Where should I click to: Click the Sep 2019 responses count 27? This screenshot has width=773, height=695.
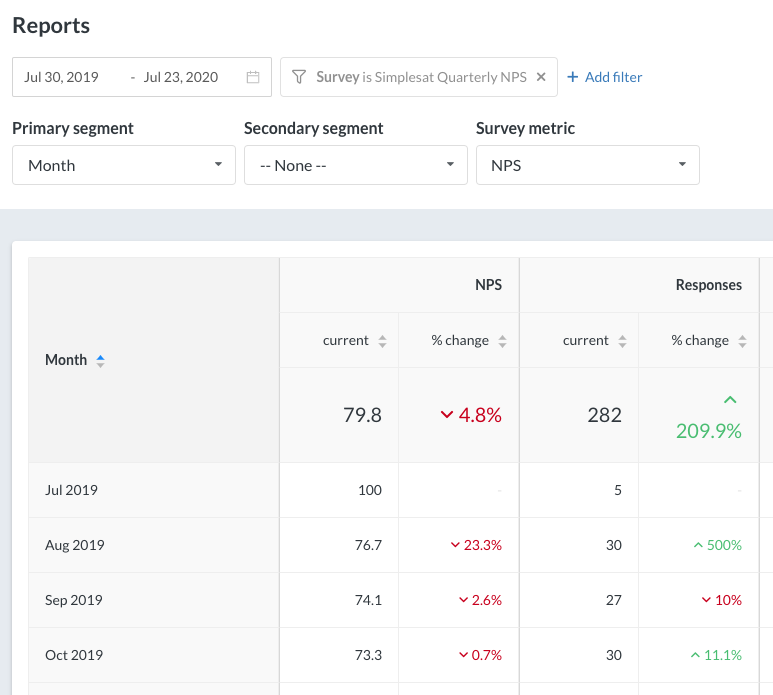tap(614, 600)
